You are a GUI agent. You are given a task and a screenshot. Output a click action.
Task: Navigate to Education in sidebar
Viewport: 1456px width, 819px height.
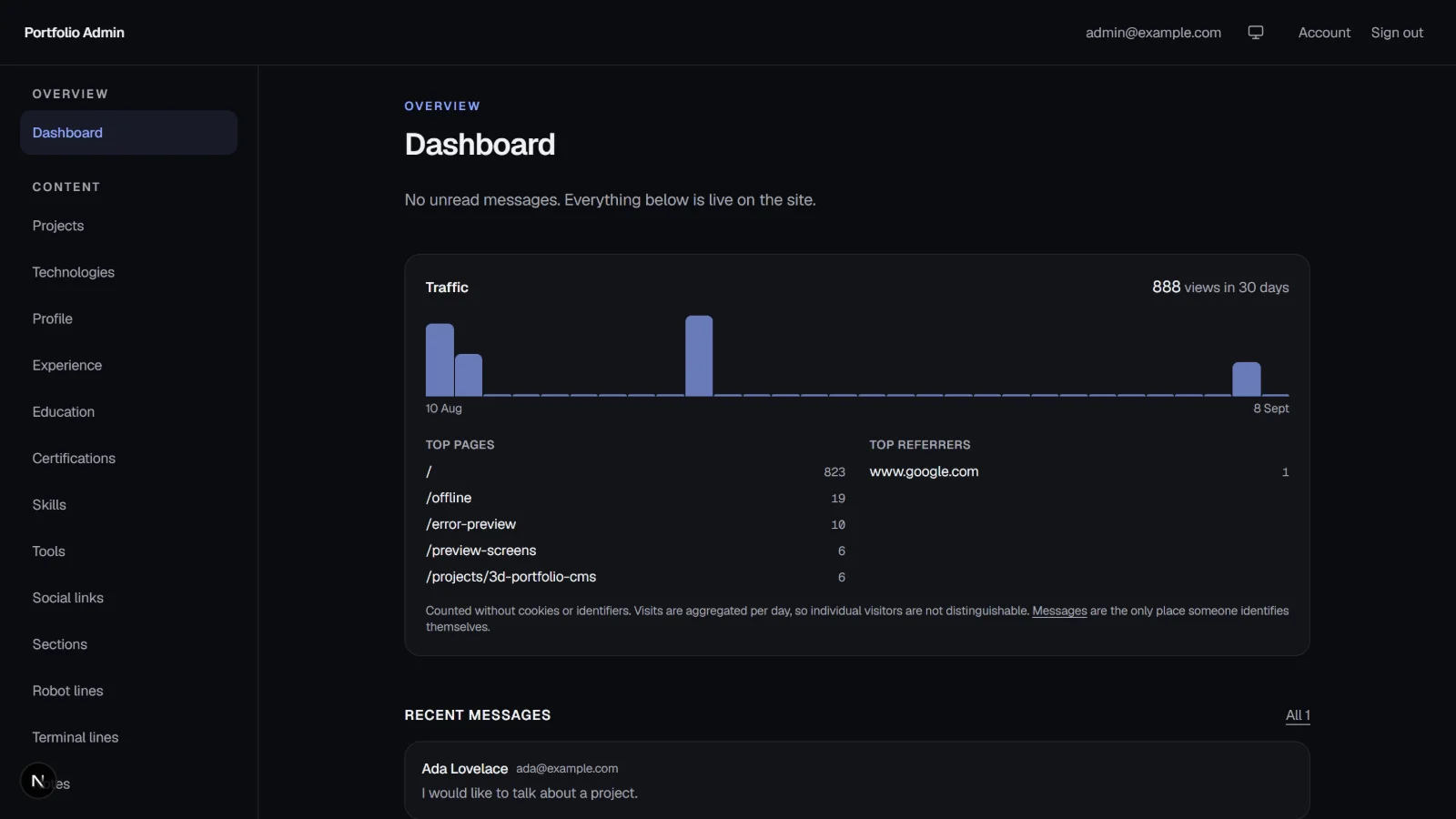[64, 411]
